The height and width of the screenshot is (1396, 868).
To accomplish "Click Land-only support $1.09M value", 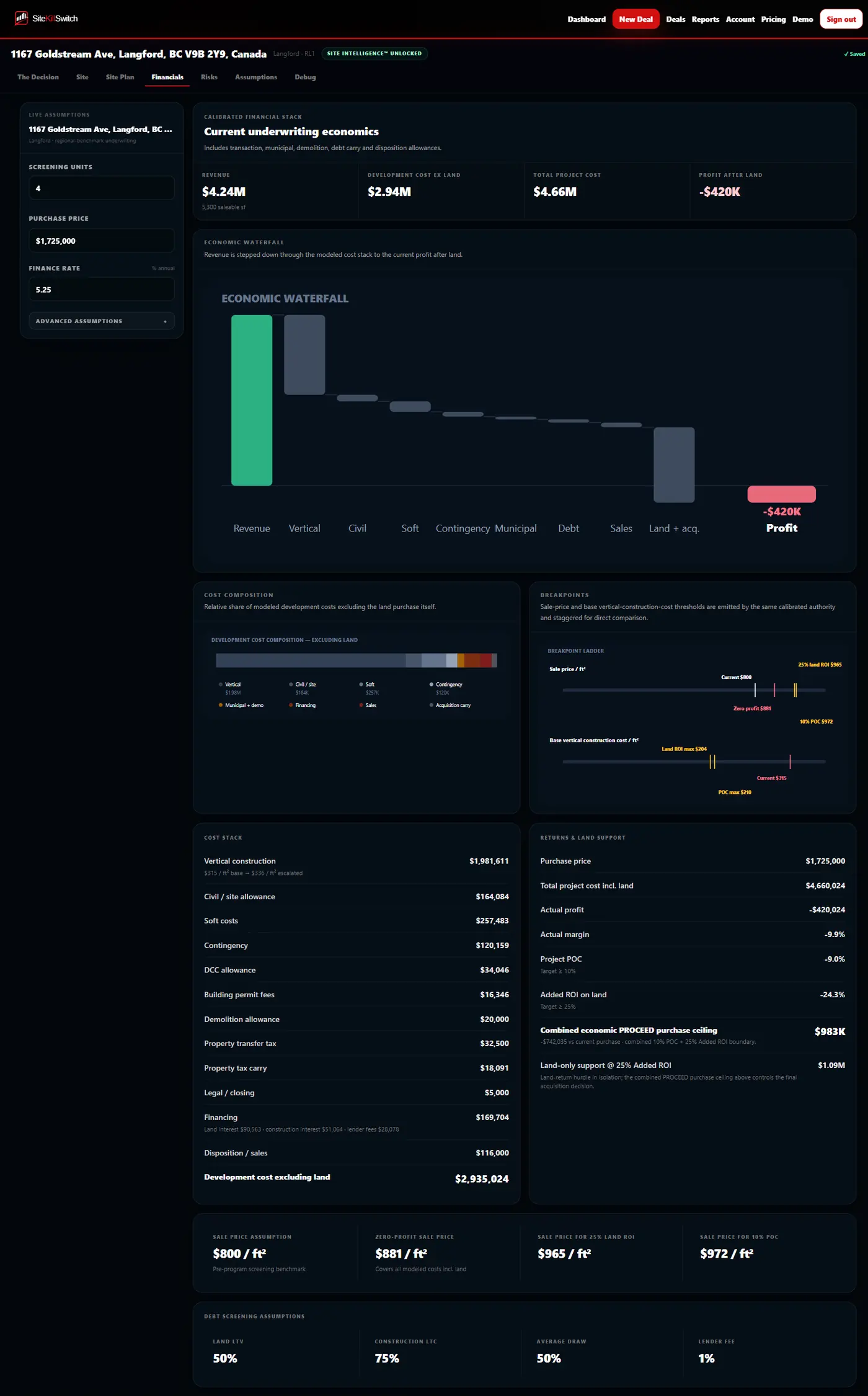I will (831, 1065).
